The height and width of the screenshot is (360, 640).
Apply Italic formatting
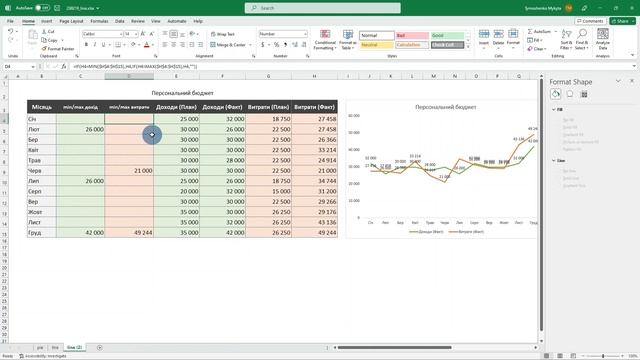tap(95, 44)
